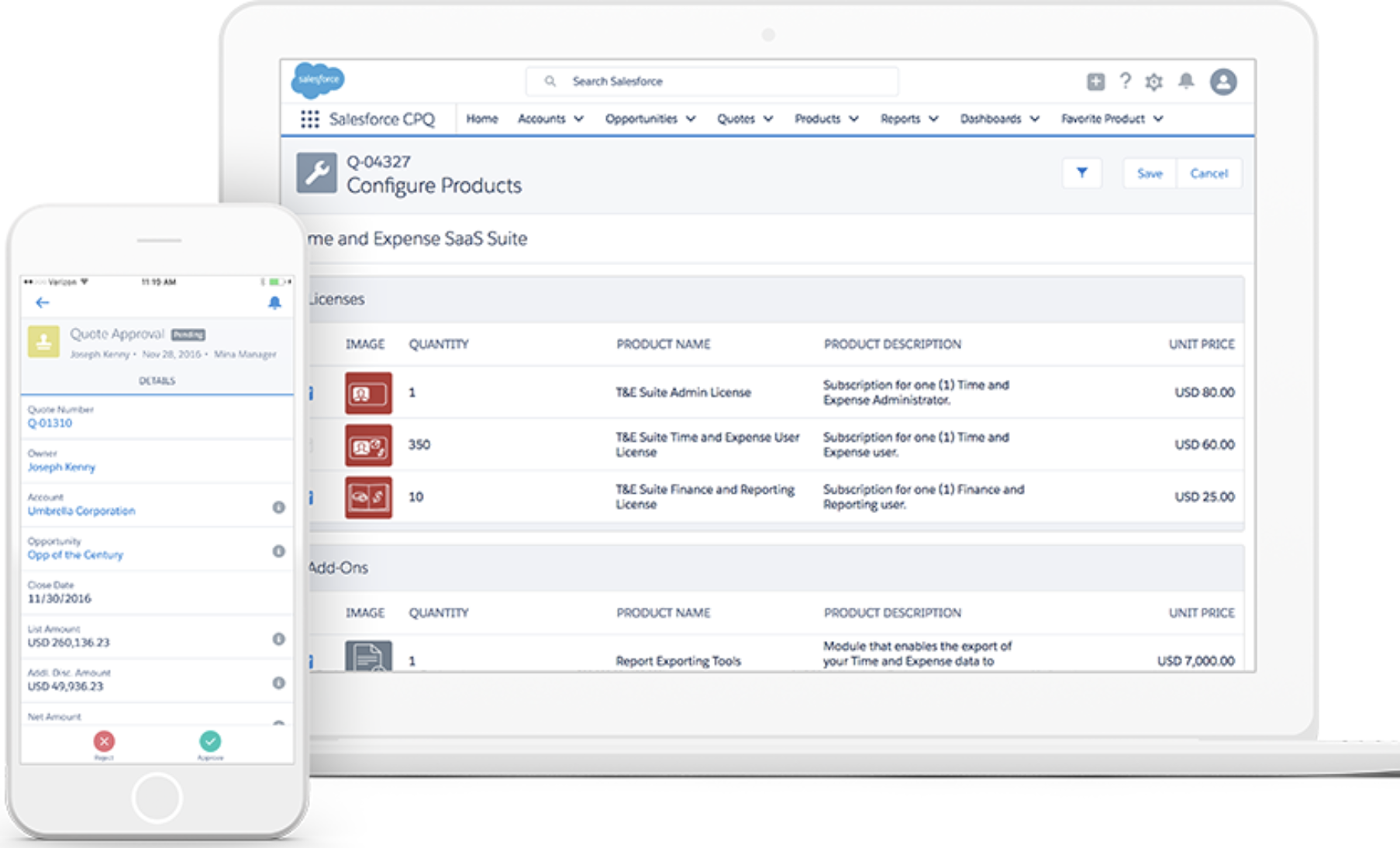Screen dimensions: 1400x848
Task: Open the Accounts tab
Action: tap(542, 119)
